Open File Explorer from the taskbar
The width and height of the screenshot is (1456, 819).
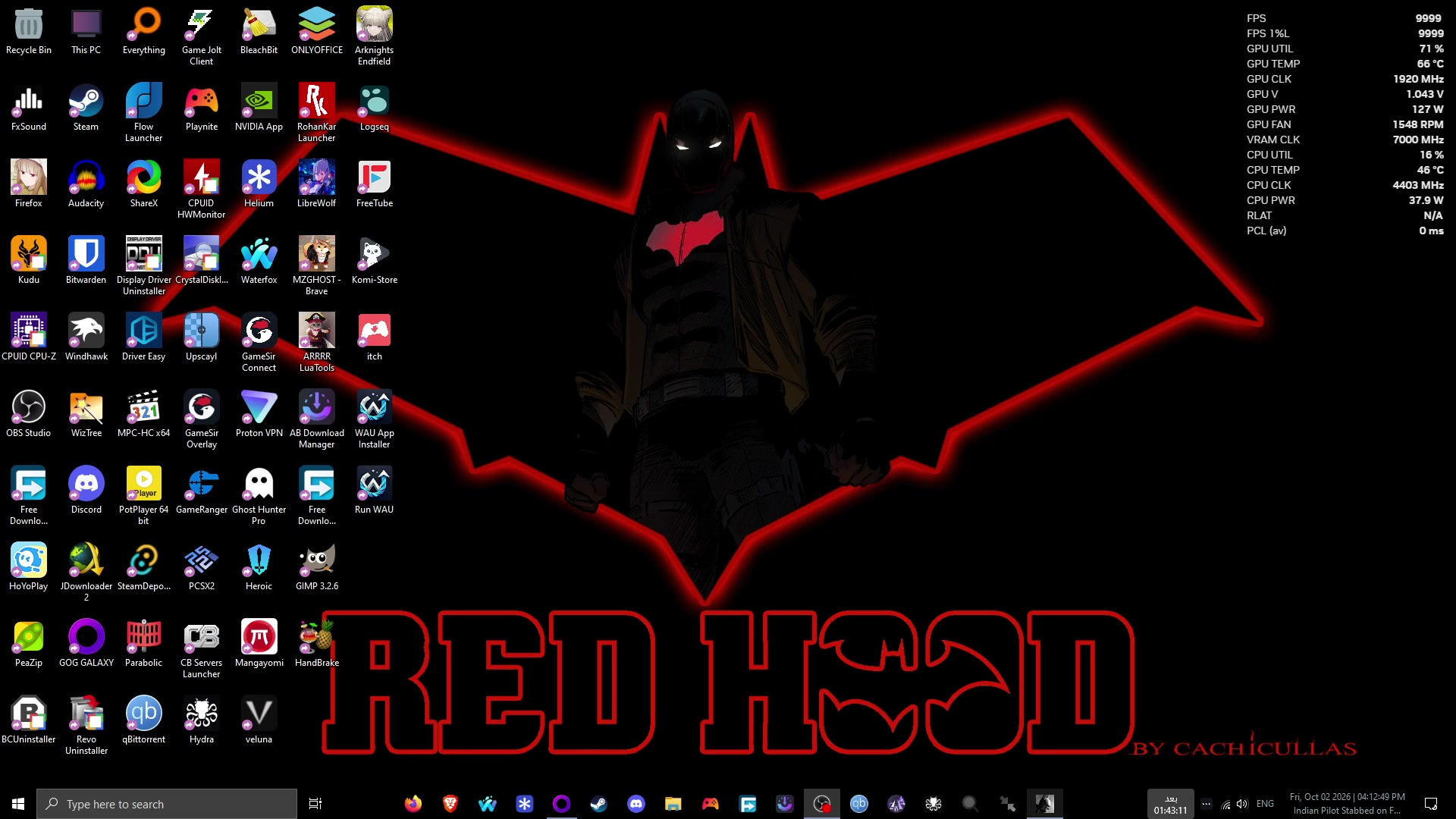(673, 804)
